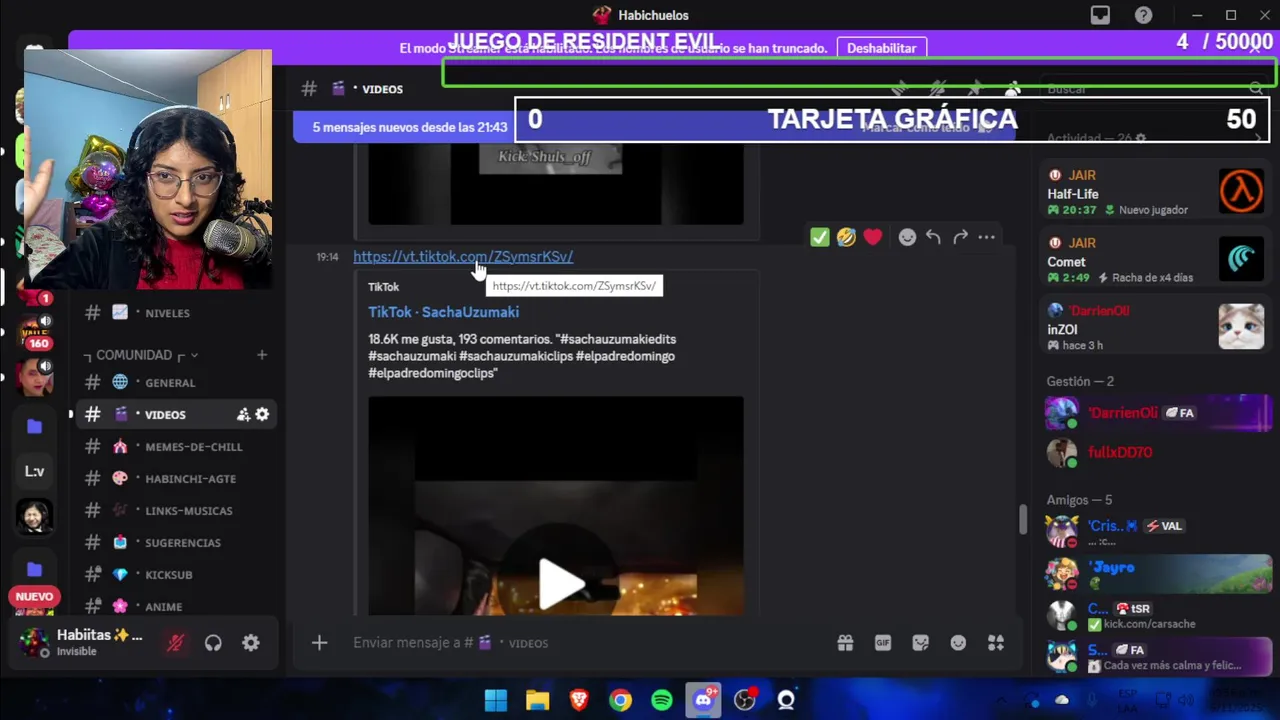Click the plus attachment button
Image resolution: width=1280 pixels, height=720 pixels.
(319, 643)
